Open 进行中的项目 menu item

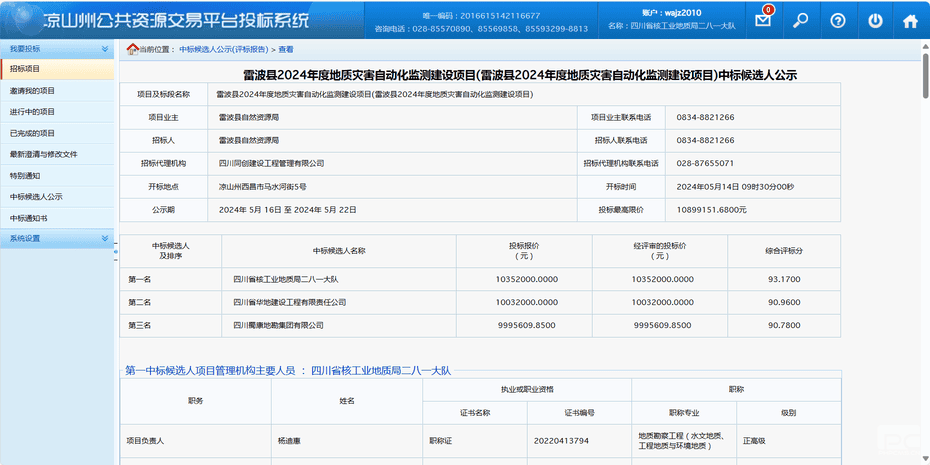pos(32,112)
